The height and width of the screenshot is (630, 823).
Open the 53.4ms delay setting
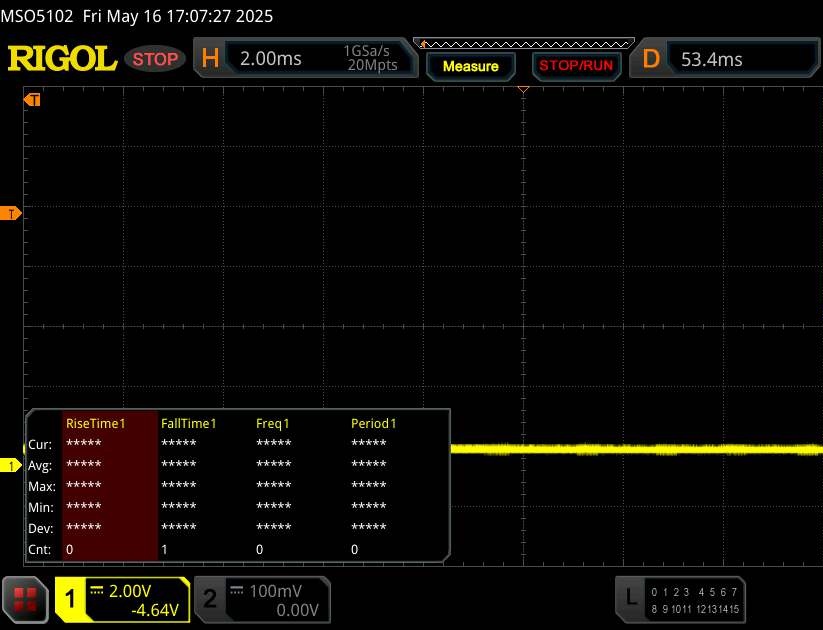point(712,59)
